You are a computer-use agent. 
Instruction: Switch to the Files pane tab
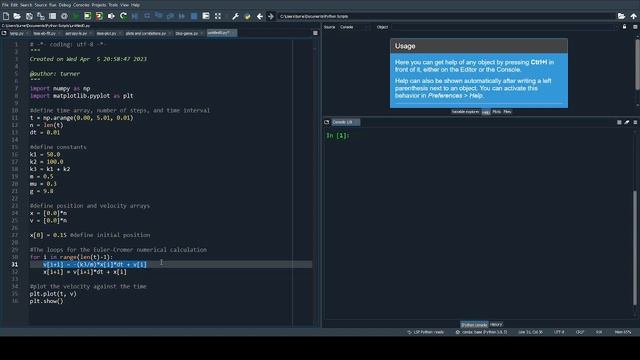tap(507, 112)
